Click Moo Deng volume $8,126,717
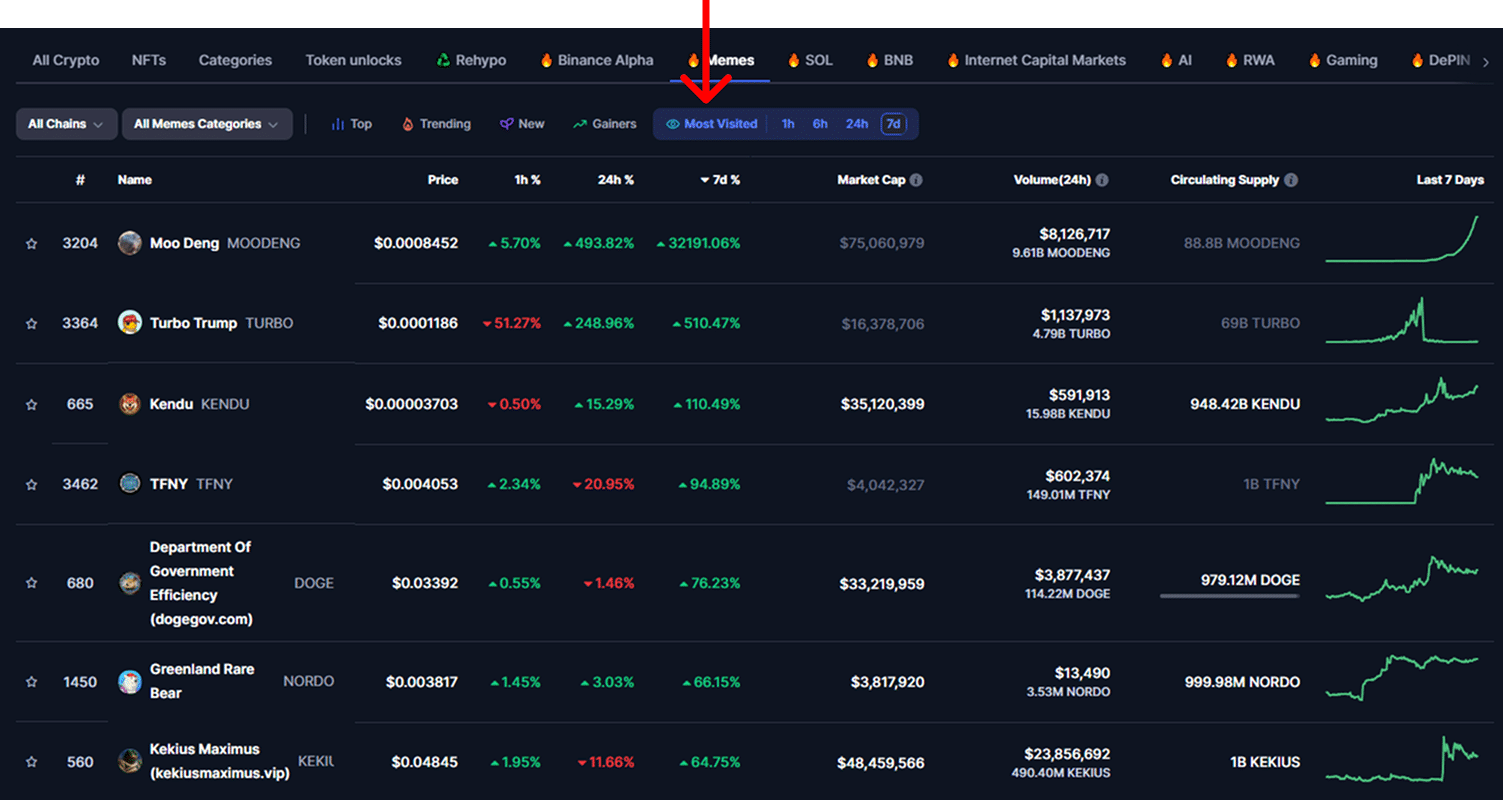Image resolution: width=1503 pixels, height=800 pixels. click(1075, 234)
